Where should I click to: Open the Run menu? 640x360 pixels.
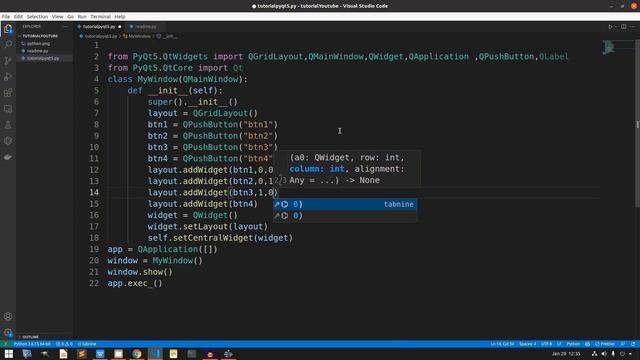tap(82, 17)
